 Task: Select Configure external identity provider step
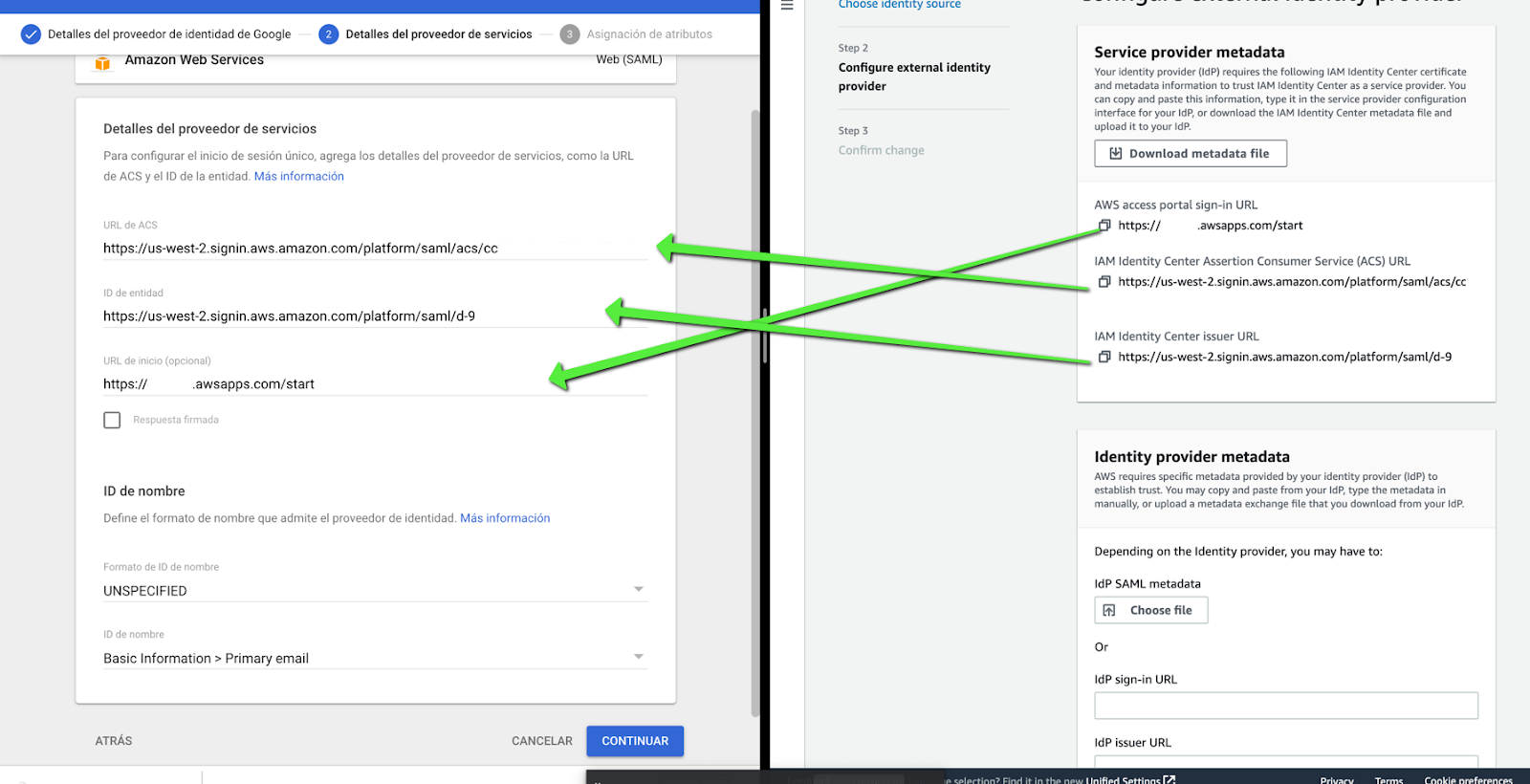914,76
